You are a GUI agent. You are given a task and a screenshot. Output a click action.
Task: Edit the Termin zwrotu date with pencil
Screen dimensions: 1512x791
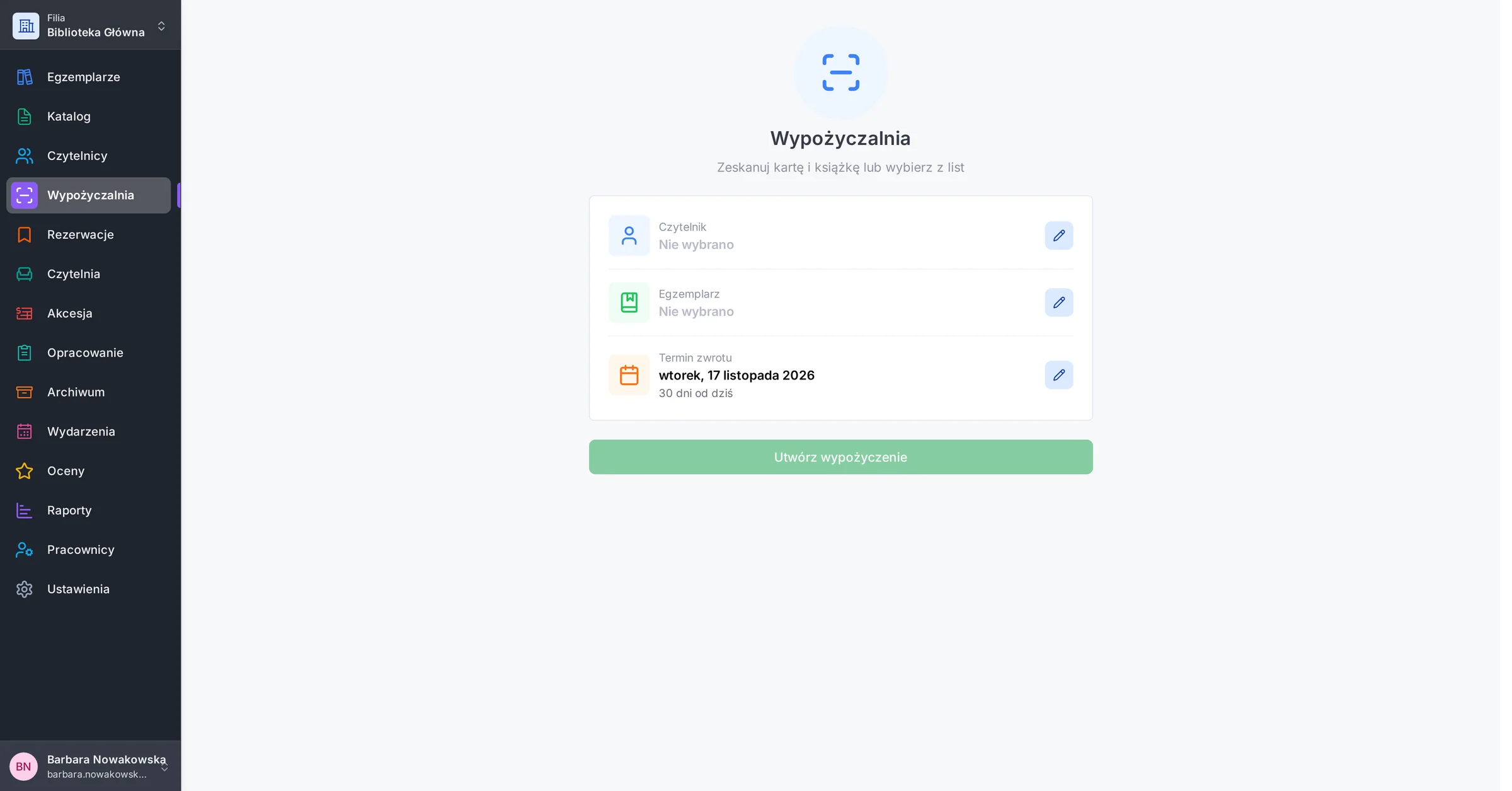[1058, 375]
